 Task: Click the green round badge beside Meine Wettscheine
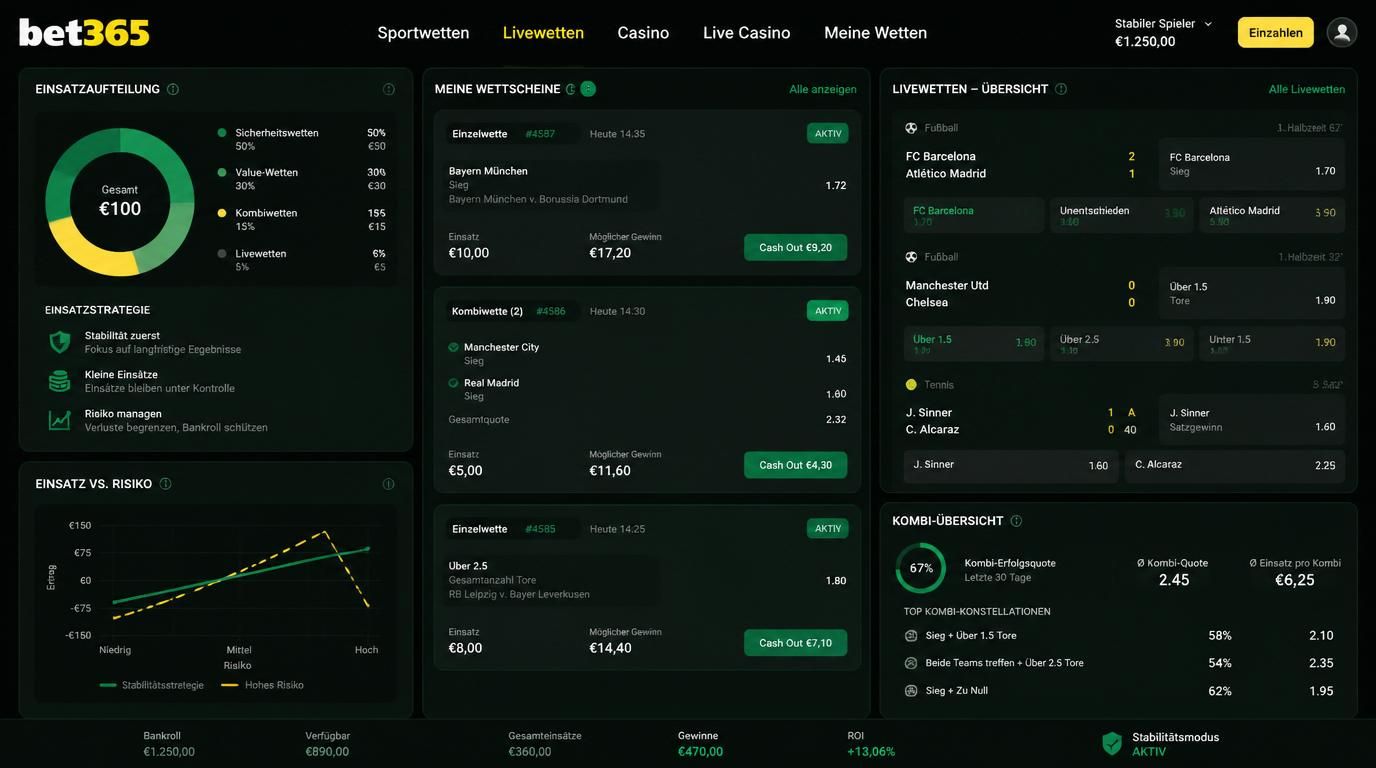tap(588, 89)
